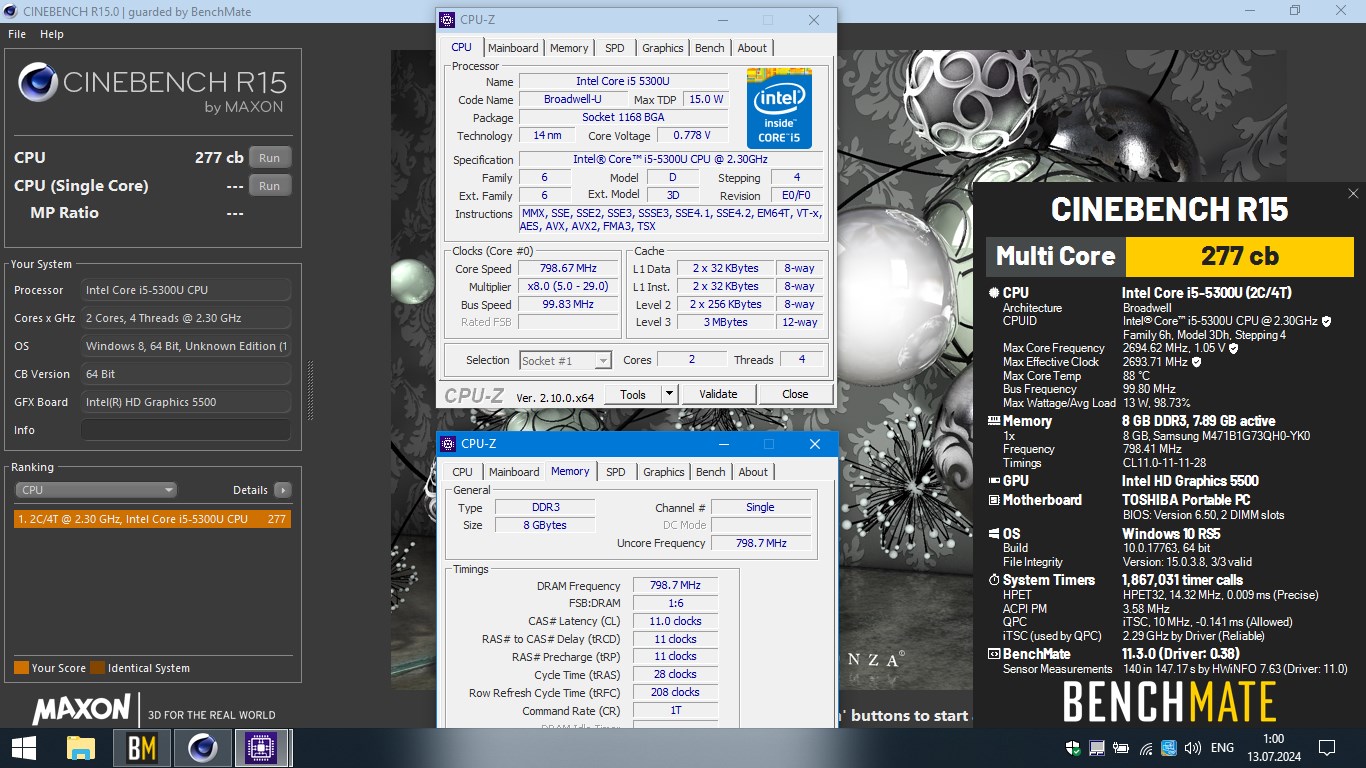Click the 277 cb Multi Core score
The image size is (1366, 768).
click(1240, 256)
